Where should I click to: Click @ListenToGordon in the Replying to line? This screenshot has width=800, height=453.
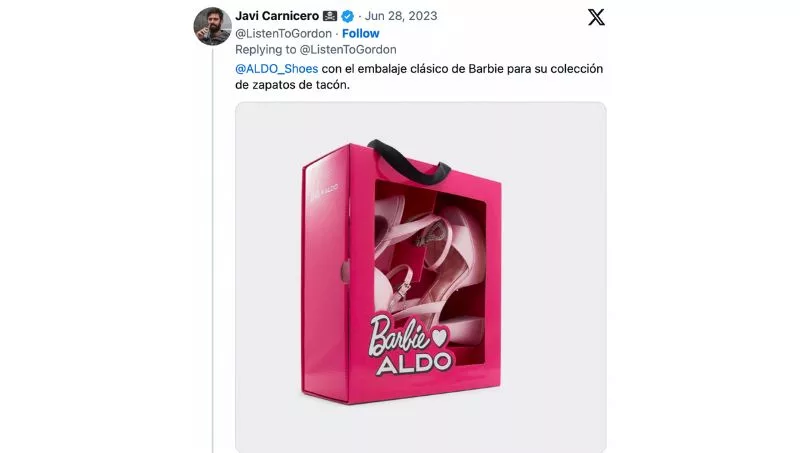pyautogui.click(x=348, y=49)
